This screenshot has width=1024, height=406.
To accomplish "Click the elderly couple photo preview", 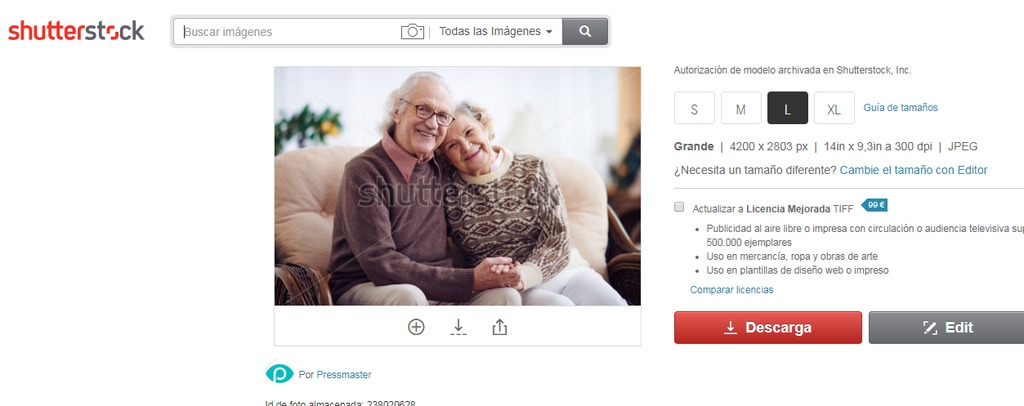I will 457,186.
